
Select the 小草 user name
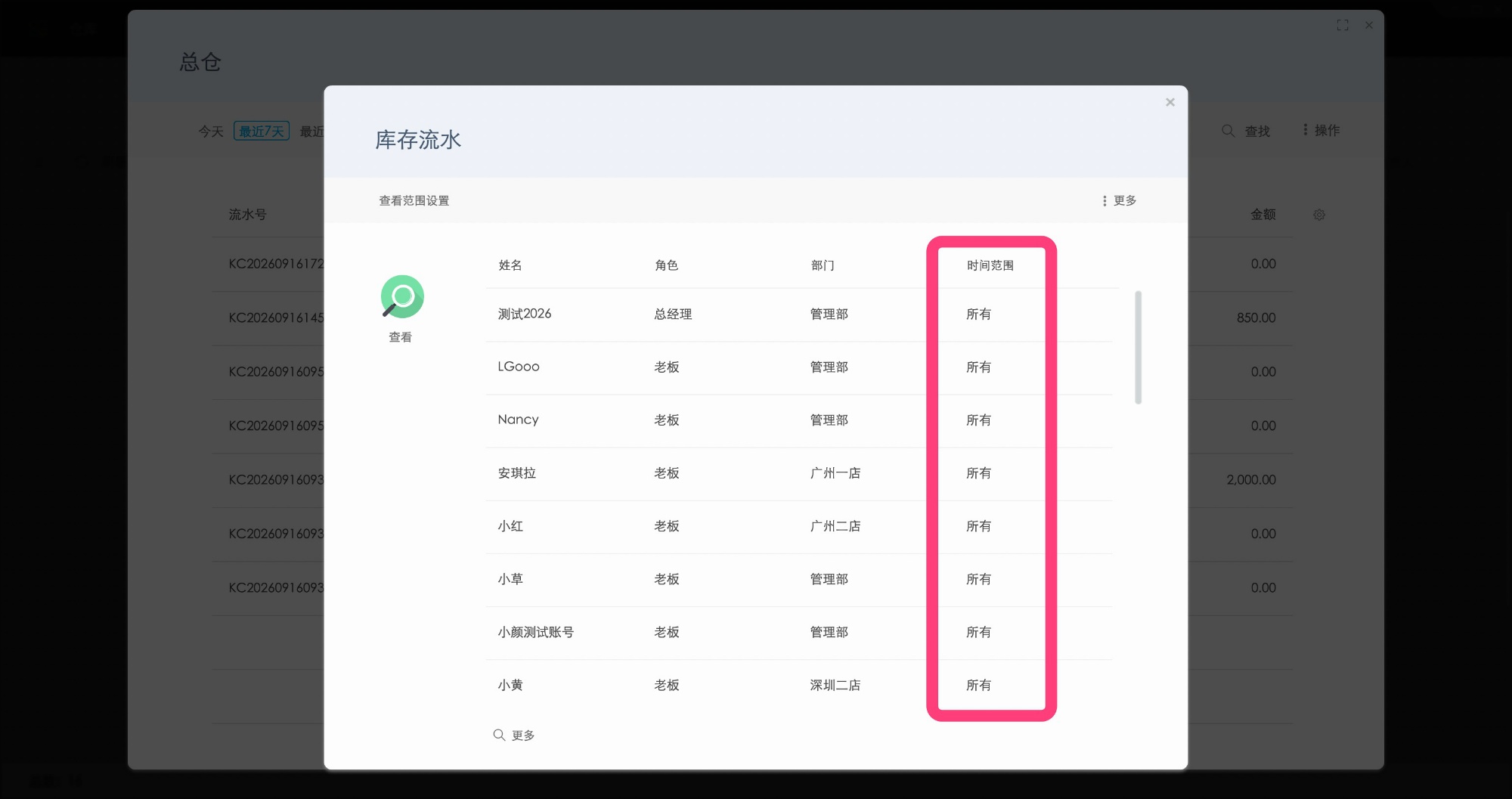pos(510,579)
